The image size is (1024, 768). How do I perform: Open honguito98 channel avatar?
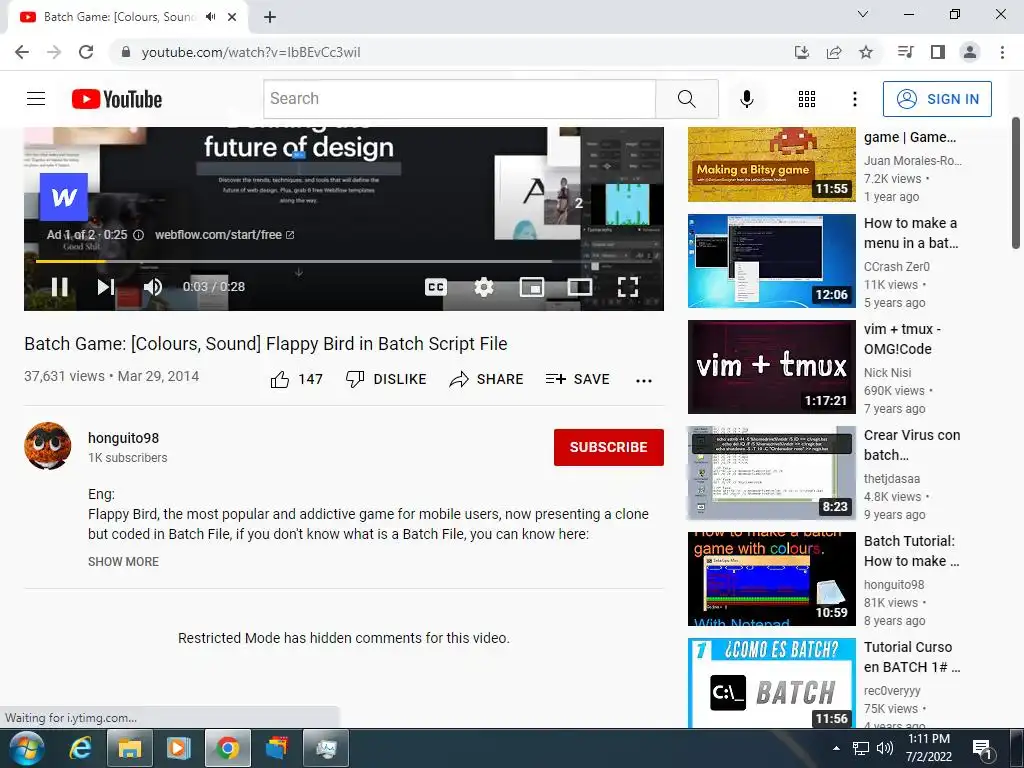(x=48, y=446)
